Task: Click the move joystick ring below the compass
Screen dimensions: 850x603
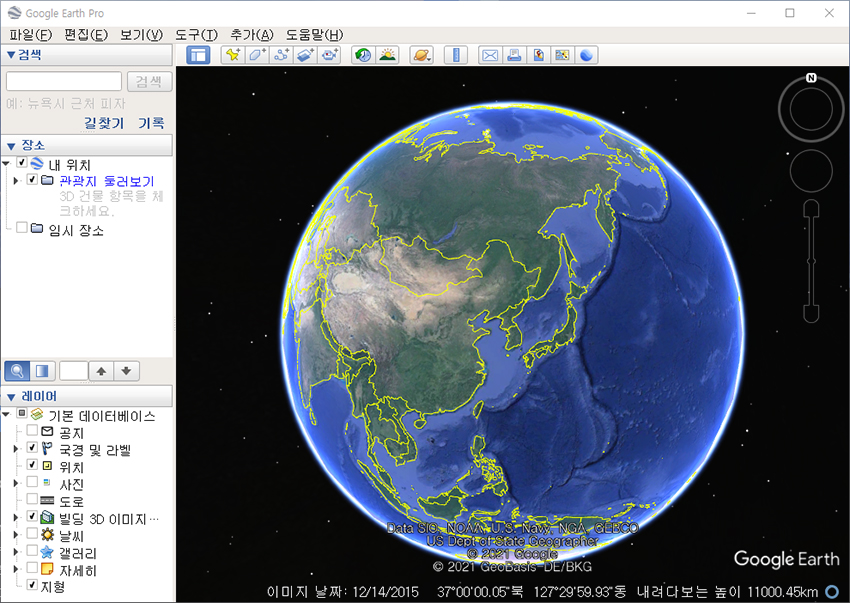Action: tap(811, 171)
